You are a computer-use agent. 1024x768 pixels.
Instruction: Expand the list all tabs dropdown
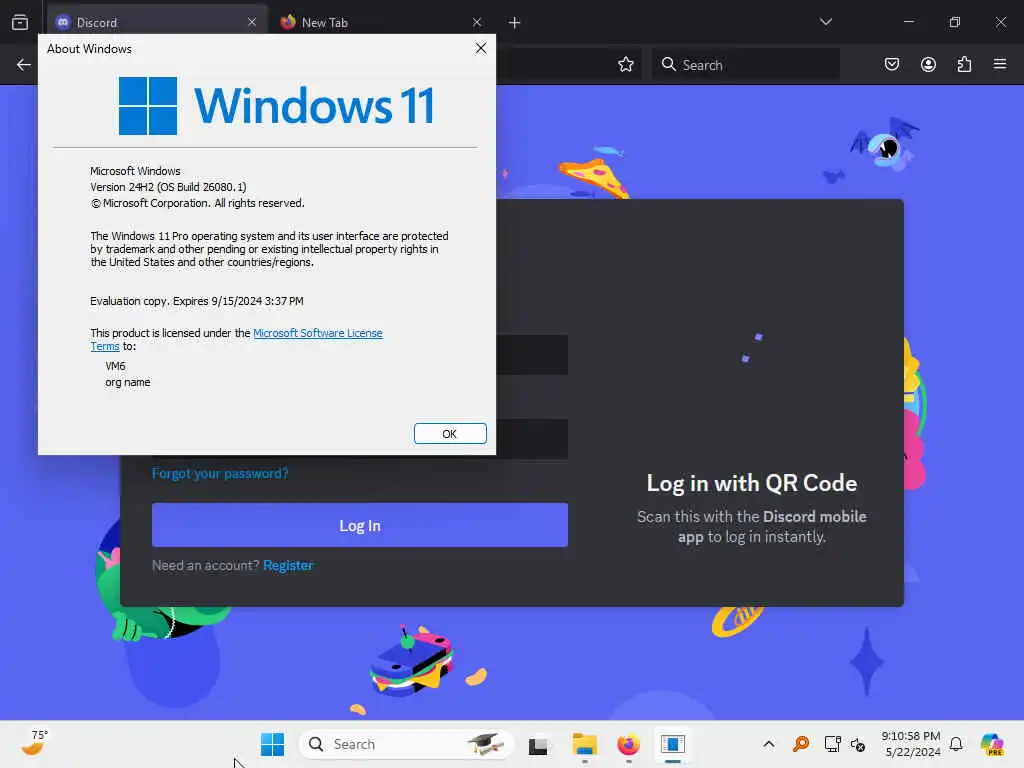click(x=825, y=22)
